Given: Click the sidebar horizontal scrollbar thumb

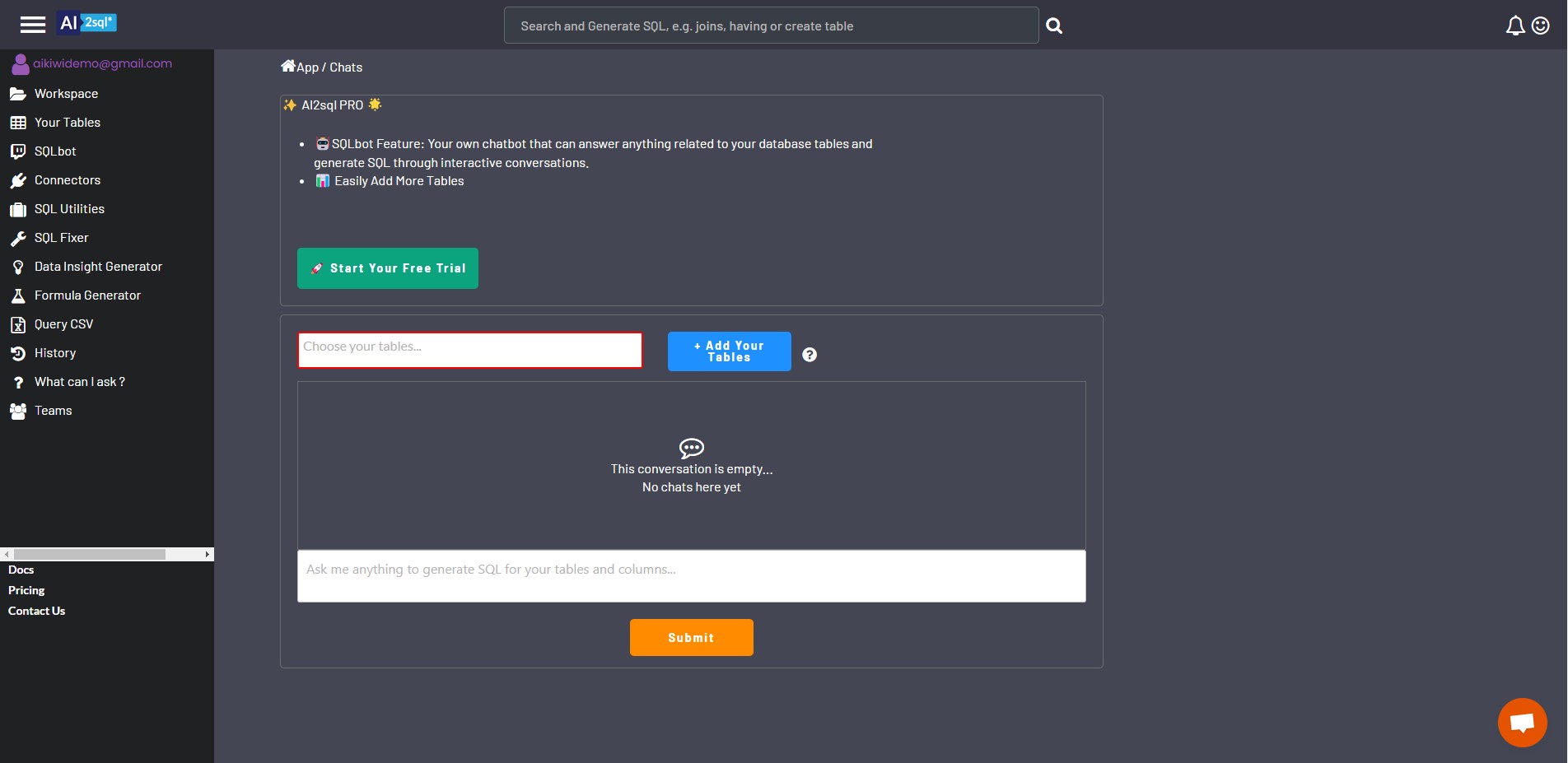Looking at the screenshot, I should pyautogui.click(x=90, y=554).
